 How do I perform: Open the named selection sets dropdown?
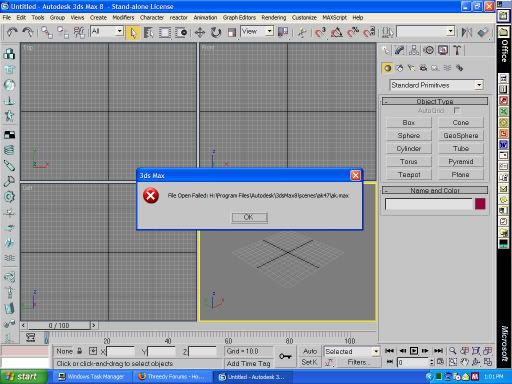click(426, 32)
